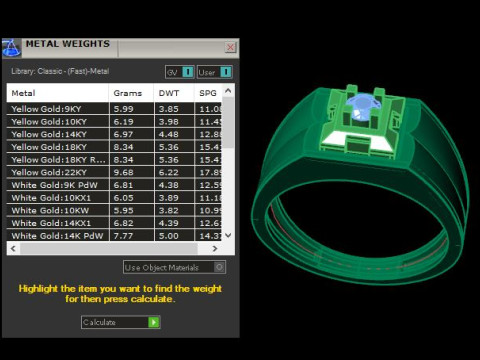Select the blue gemstone in the ring model
The height and width of the screenshot is (360, 480).
[363, 107]
